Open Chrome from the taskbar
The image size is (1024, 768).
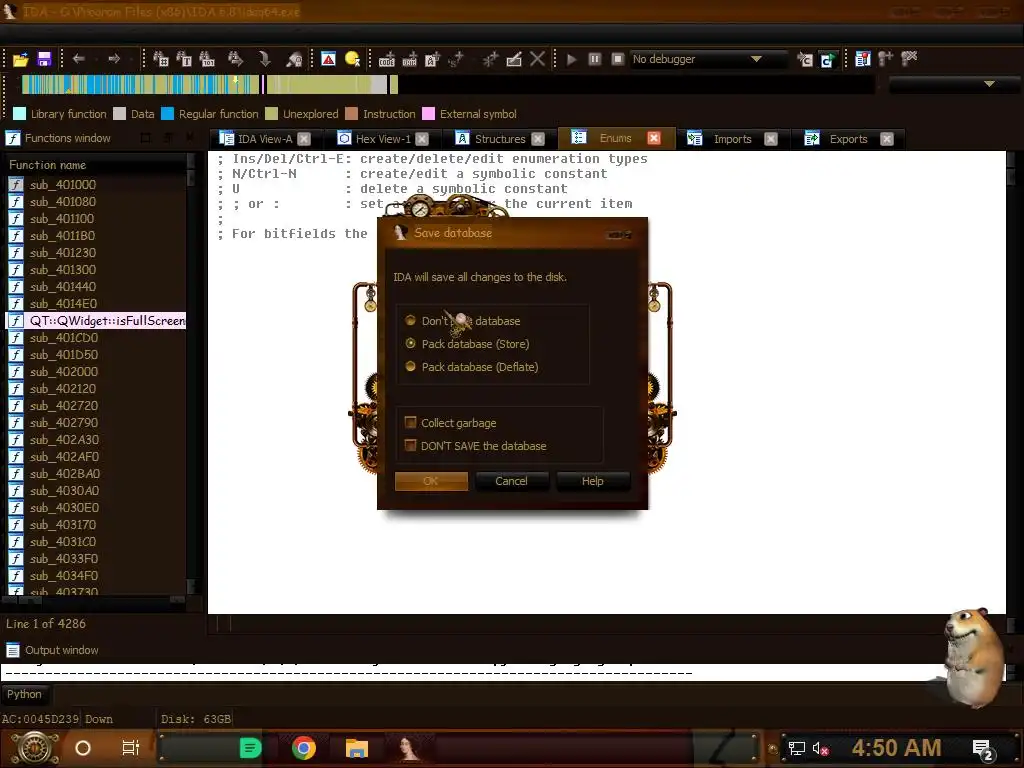(304, 748)
